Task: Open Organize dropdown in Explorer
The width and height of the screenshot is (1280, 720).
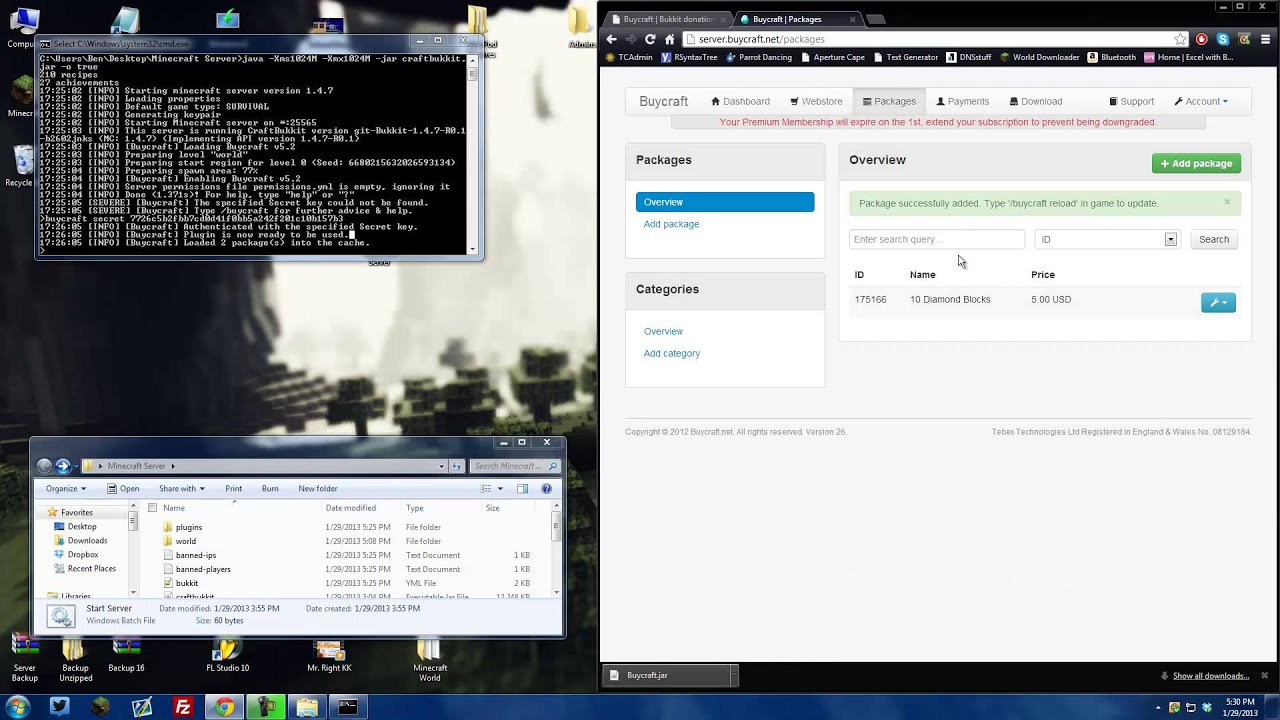Action: click(x=66, y=489)
